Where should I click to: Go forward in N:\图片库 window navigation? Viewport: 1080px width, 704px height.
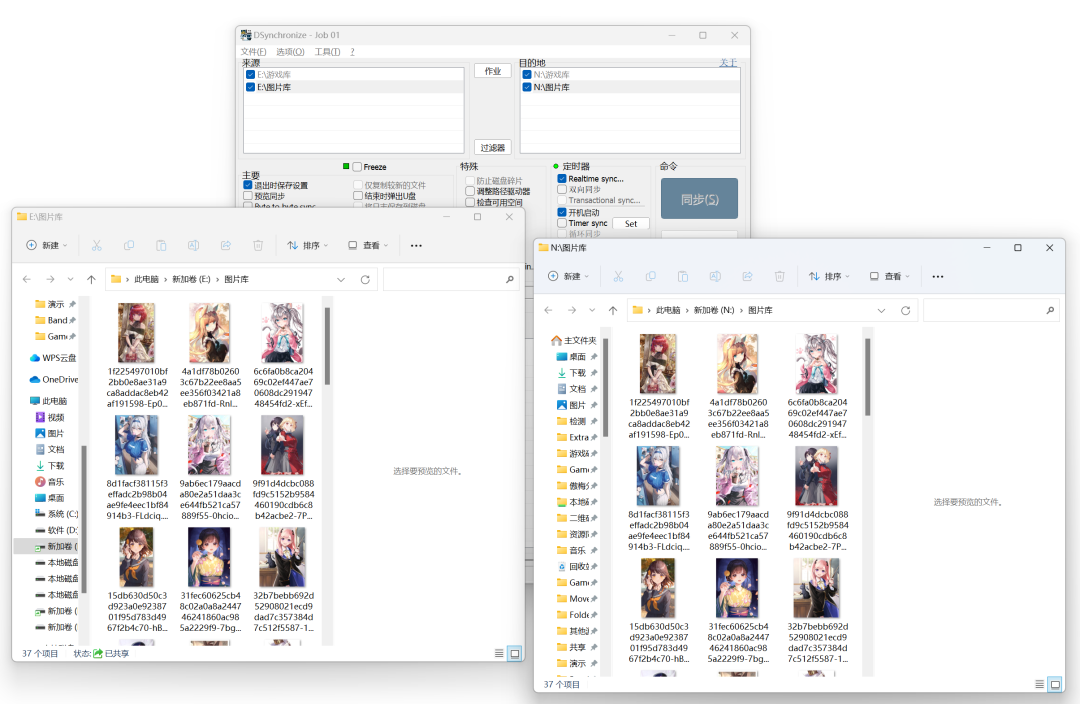coord(571,310)
